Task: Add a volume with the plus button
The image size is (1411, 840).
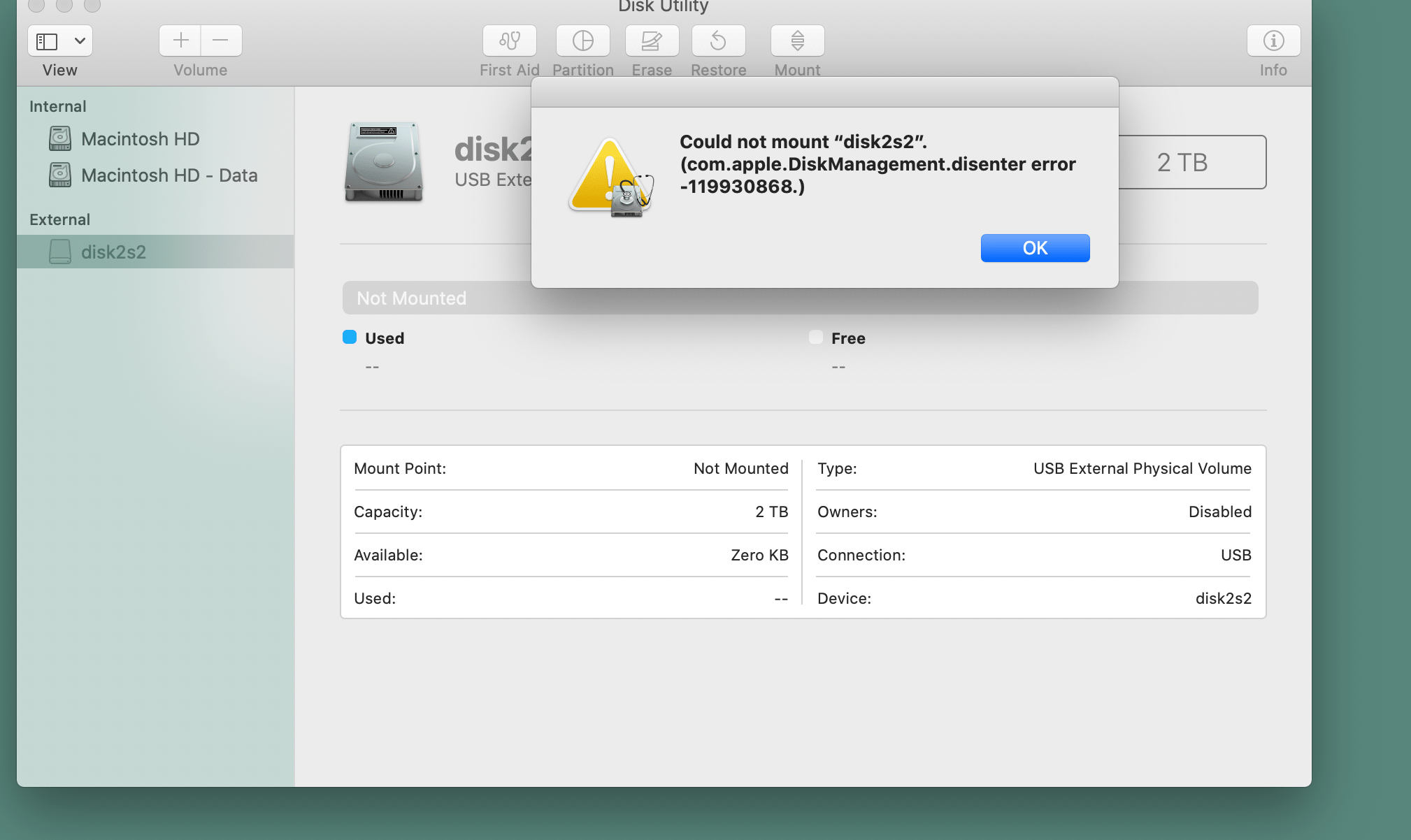Action: (x=180, y=41)
